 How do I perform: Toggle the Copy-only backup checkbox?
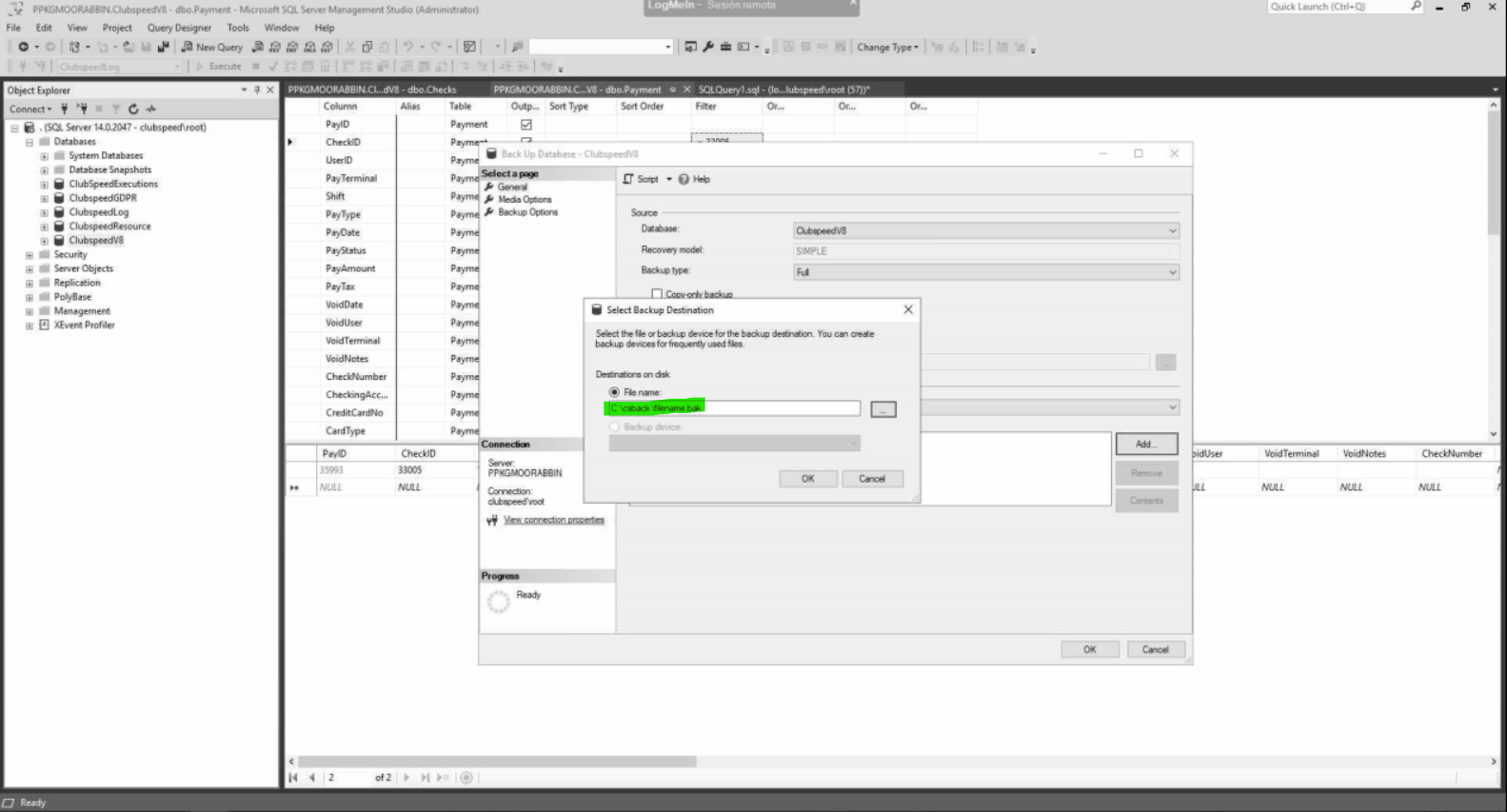657,294
